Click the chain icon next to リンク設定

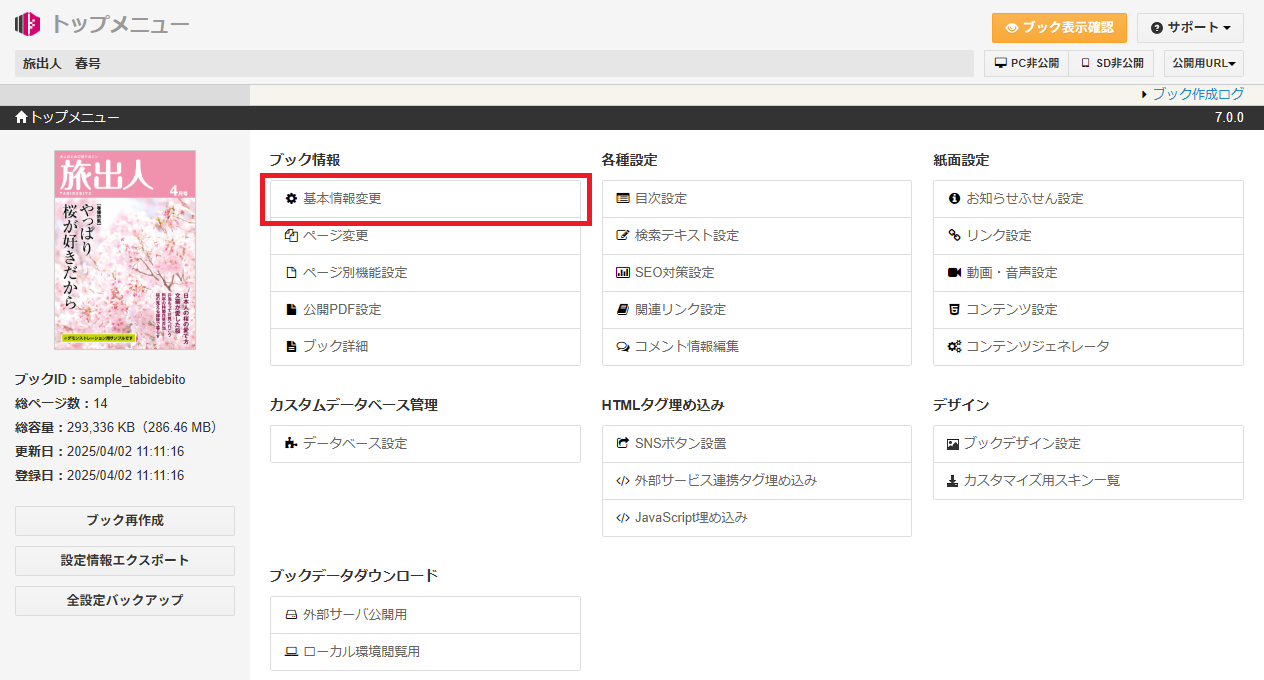(954, 236)
